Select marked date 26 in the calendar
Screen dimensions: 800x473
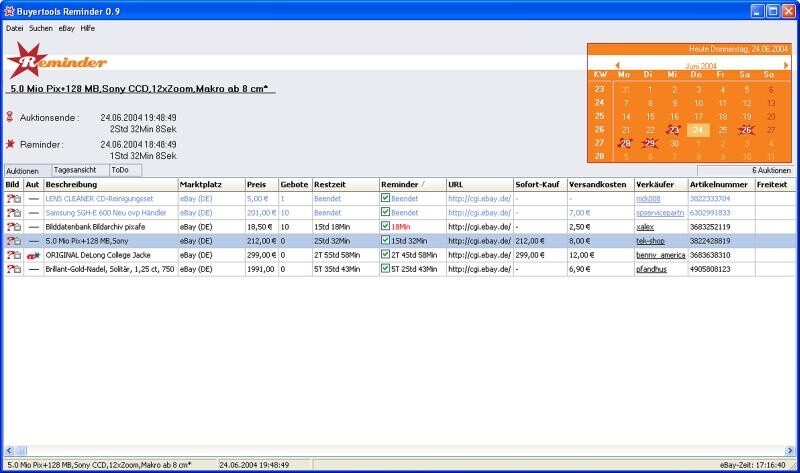[x=746, y=129]
